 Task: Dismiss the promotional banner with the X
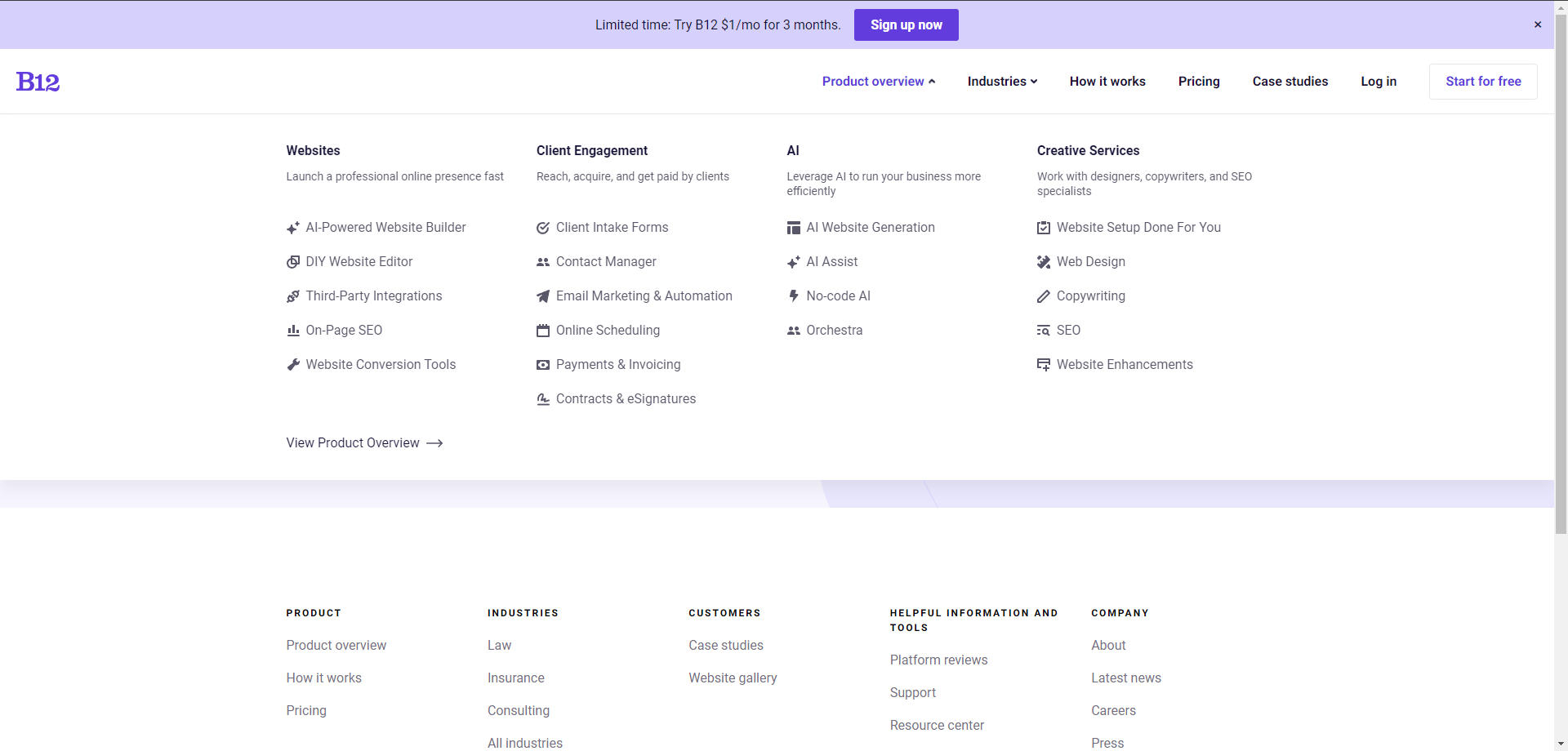[x=1538, y=24]
